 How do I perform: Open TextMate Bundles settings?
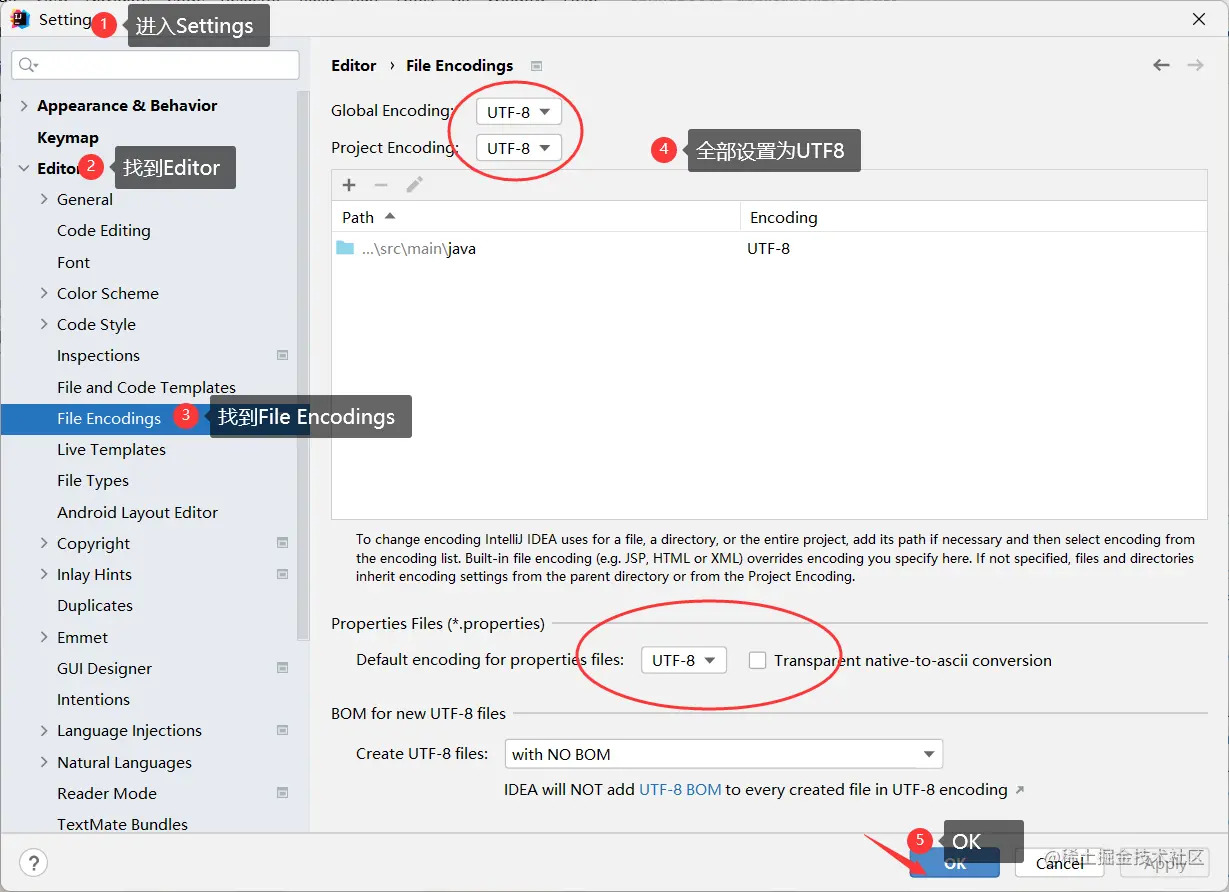(x=122, y=824)
